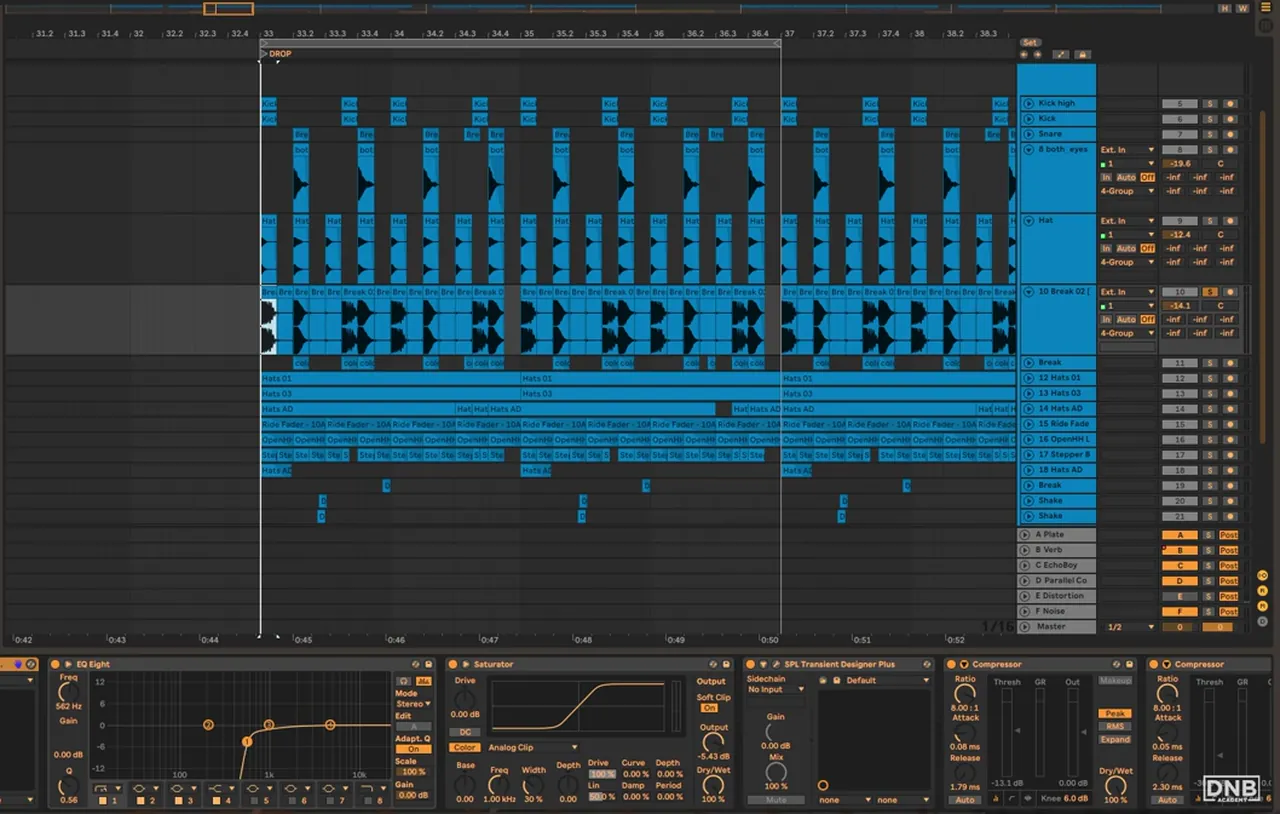Arm the Snare track for recording
This screenshot has width=1280, height=814.
pyautogui.click(x=1230, y=134)
